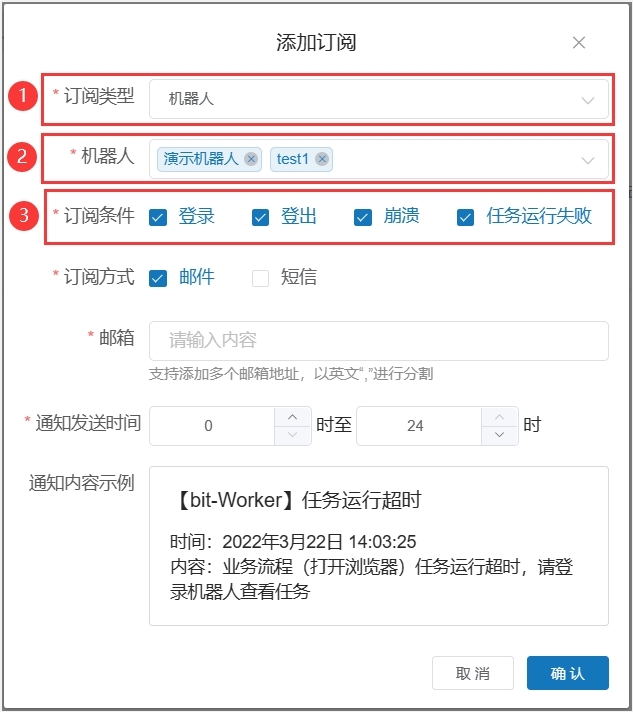Image resolution: width=633 pixels, height=712 pixels.
Task: Enable the 短信 subscription method
Action: [x=260, y=278]
